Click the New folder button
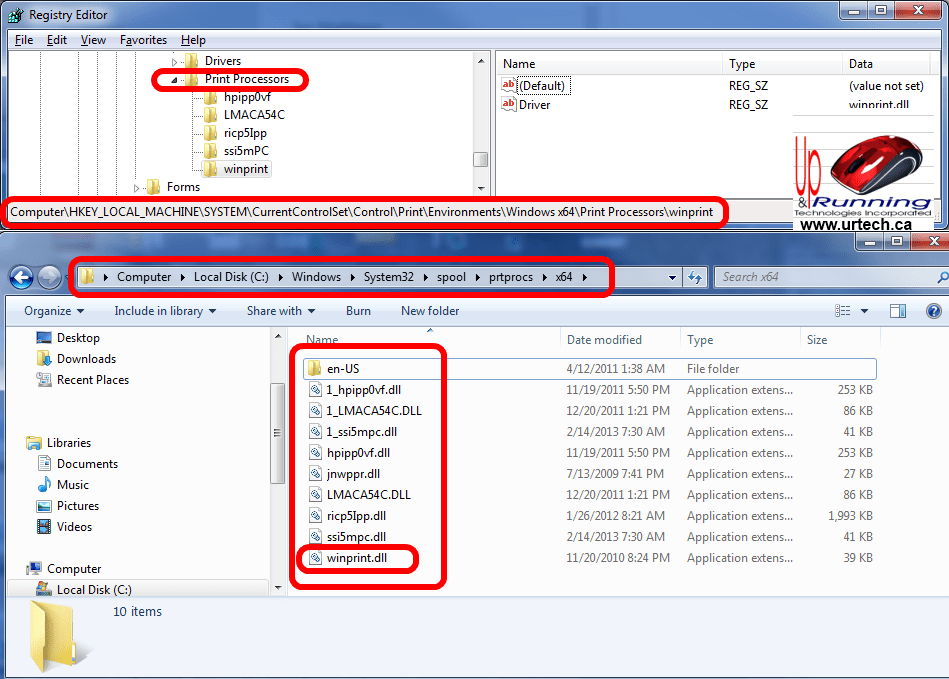Viewport: 949px width, 679px height. click(x=430, y=311)
